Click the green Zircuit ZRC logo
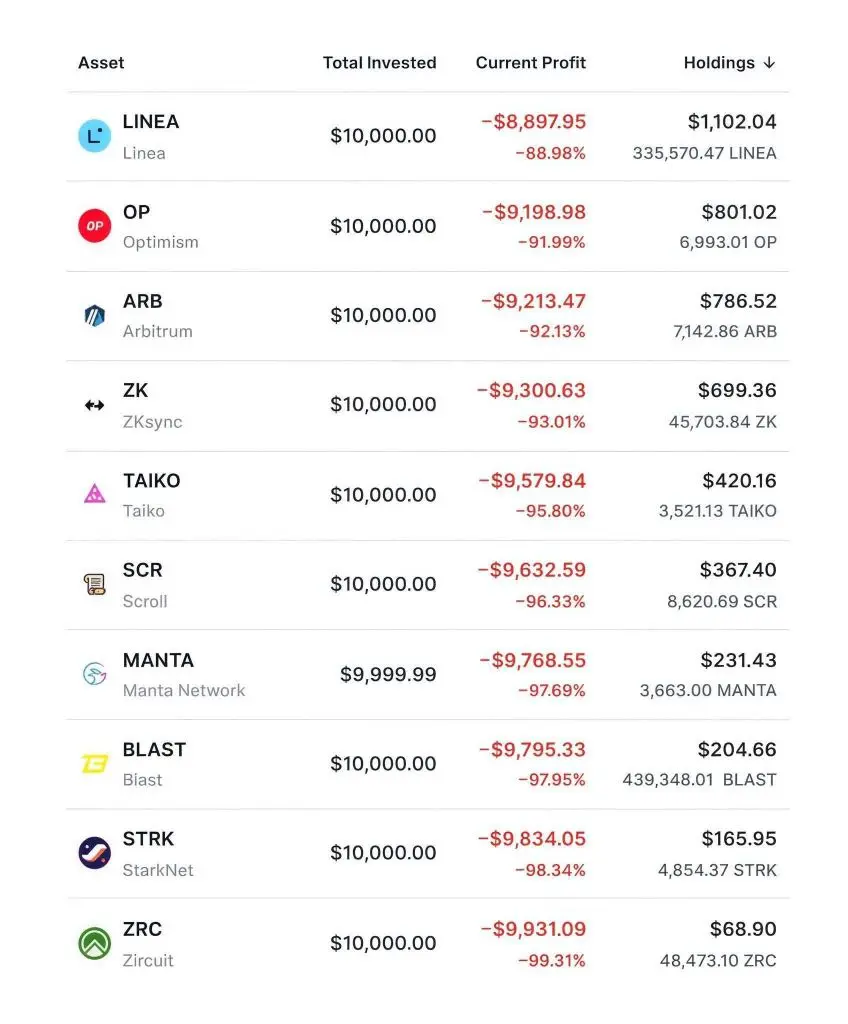Viewport: 848px width, 1024px height. [94, 943]
